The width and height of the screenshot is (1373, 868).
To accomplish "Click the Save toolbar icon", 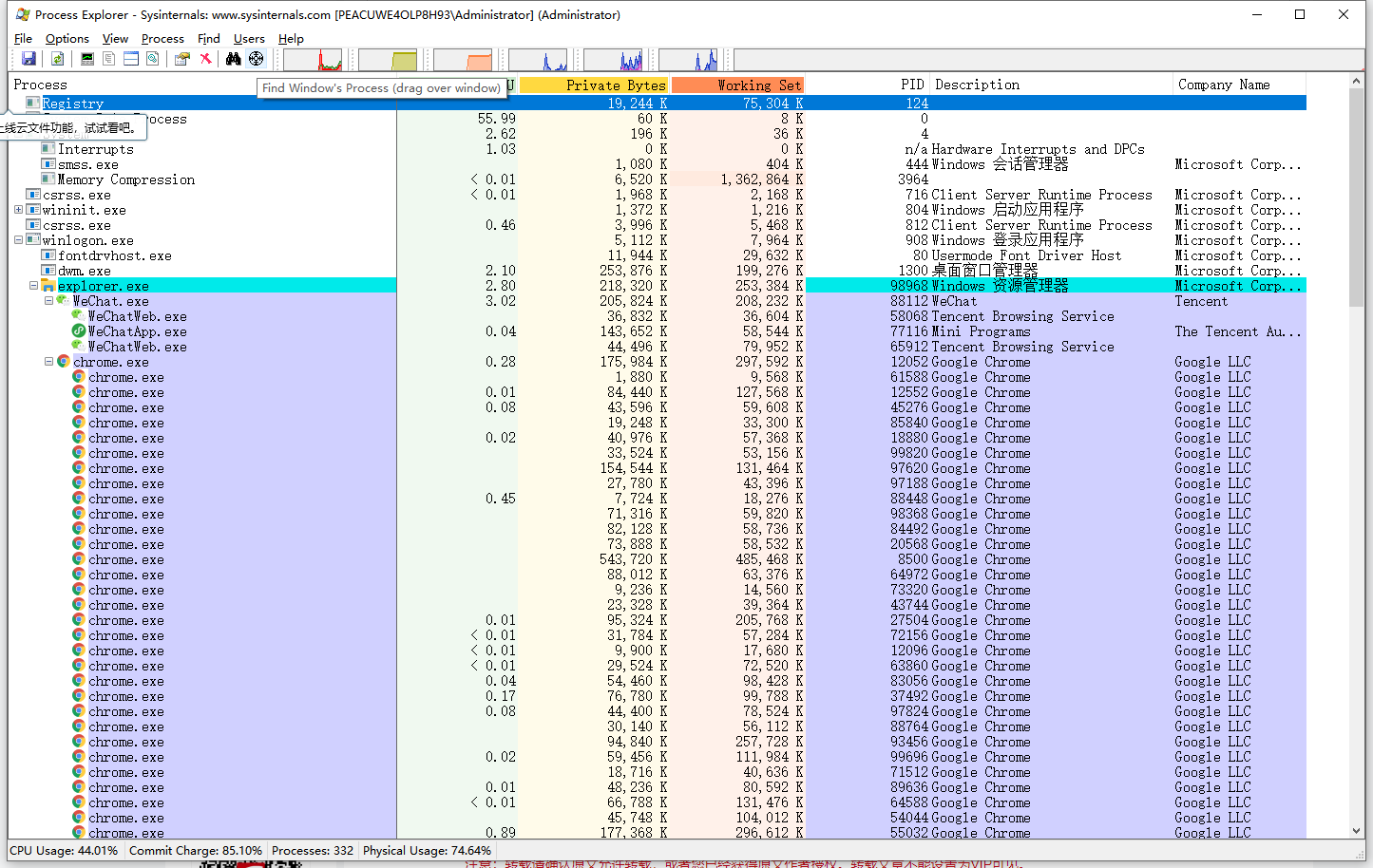I will tap(29, 59).
